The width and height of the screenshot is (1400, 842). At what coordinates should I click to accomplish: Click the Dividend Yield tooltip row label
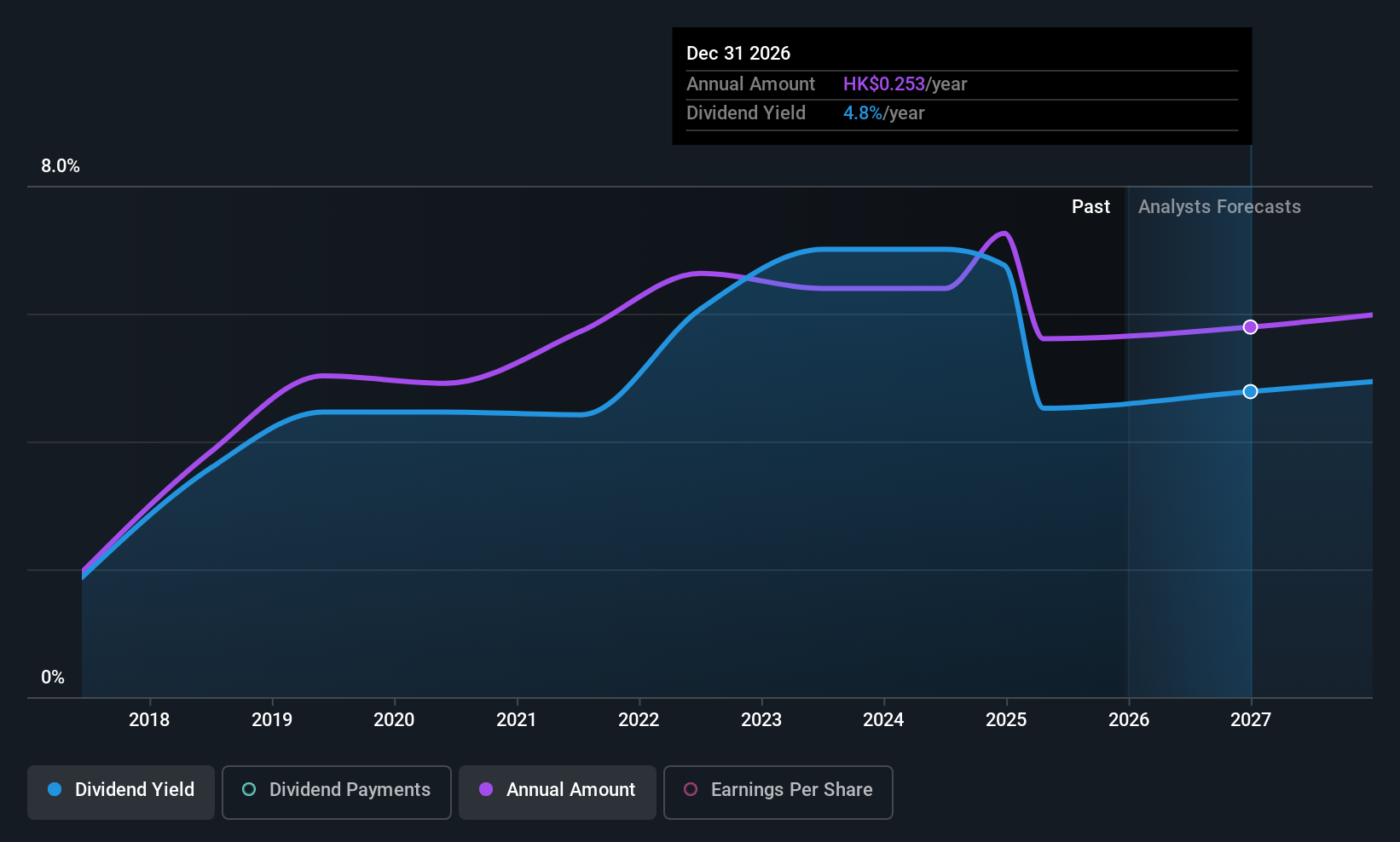point(746,113)
